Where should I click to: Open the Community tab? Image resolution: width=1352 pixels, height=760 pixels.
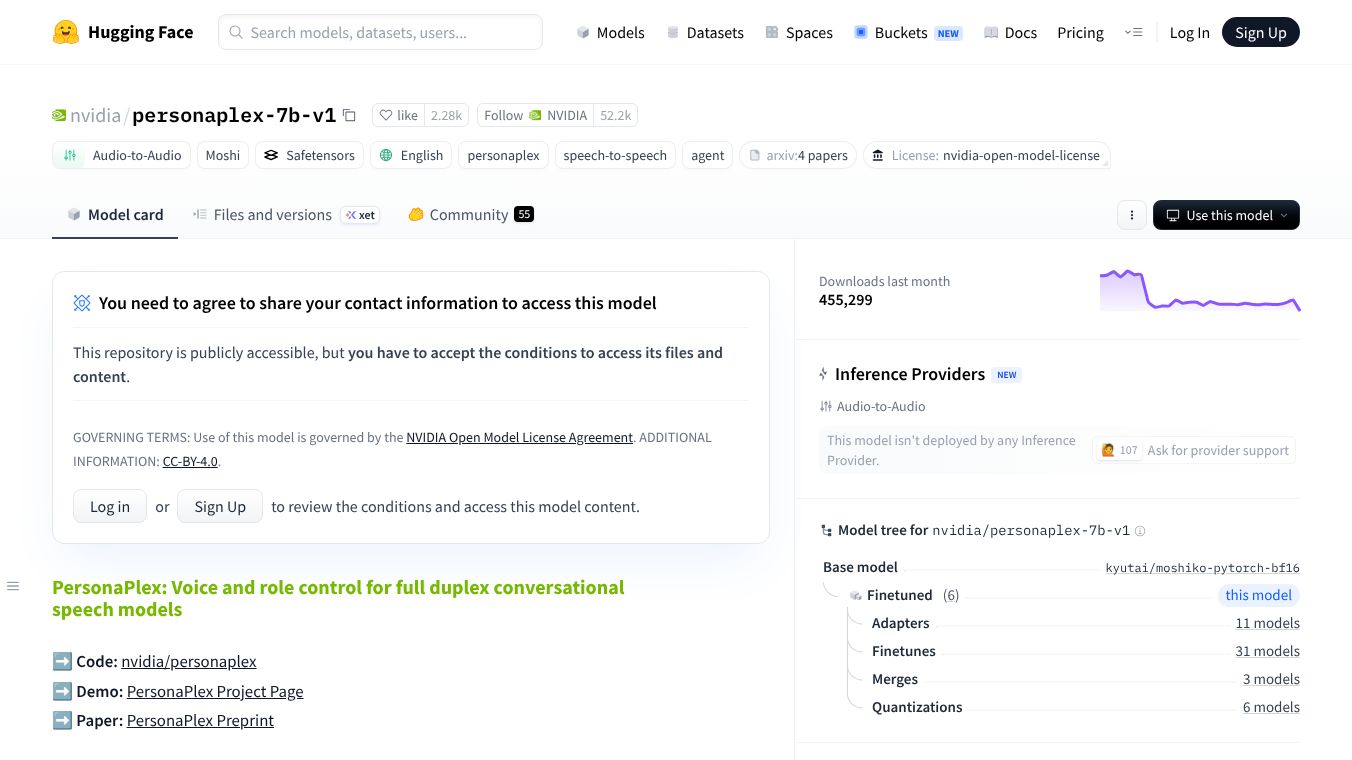469,215
